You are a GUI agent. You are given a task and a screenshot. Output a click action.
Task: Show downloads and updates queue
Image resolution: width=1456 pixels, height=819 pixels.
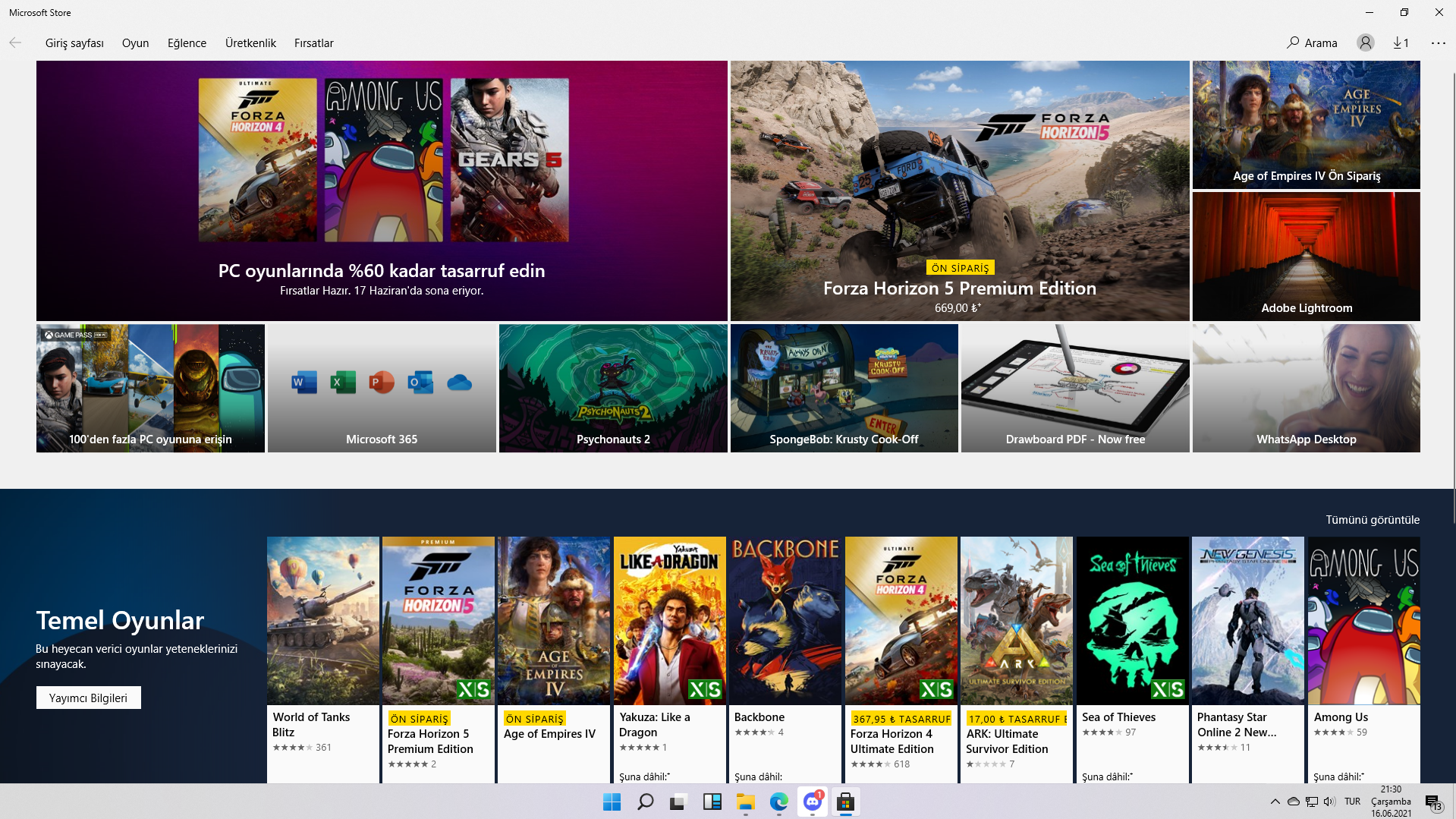(1401, 43)
